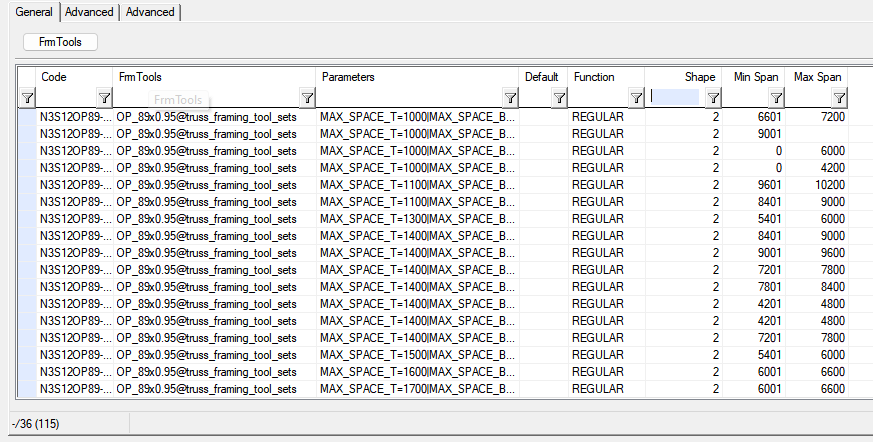
Task: Click into the Parameters filter text box
Action: tap(408, 98)
